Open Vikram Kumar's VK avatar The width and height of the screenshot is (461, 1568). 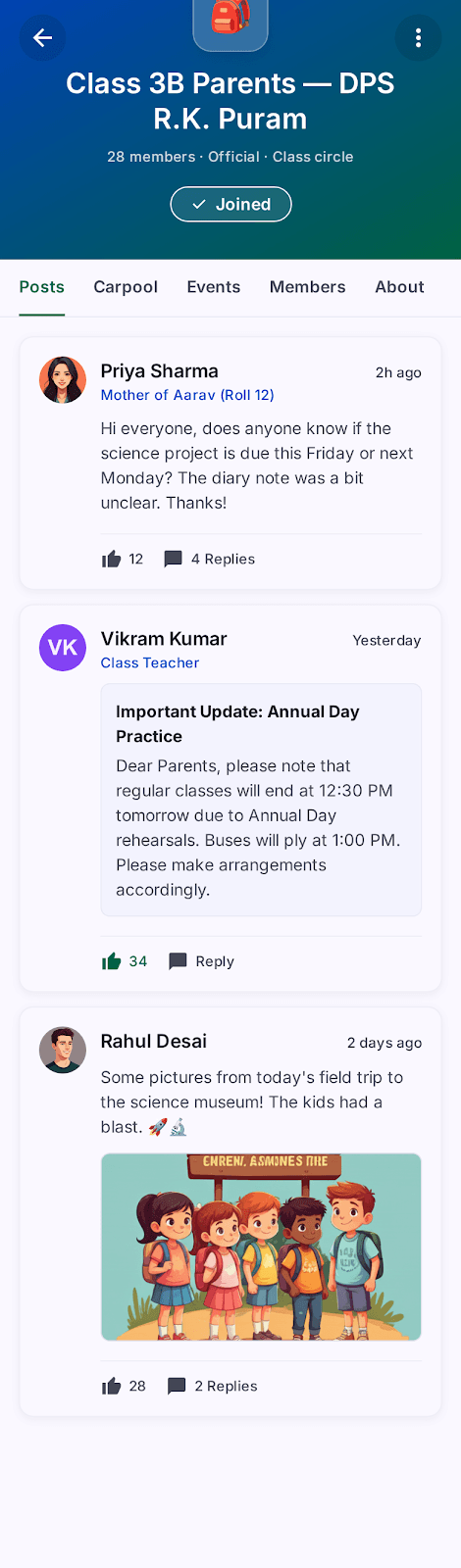coord(63,648)
